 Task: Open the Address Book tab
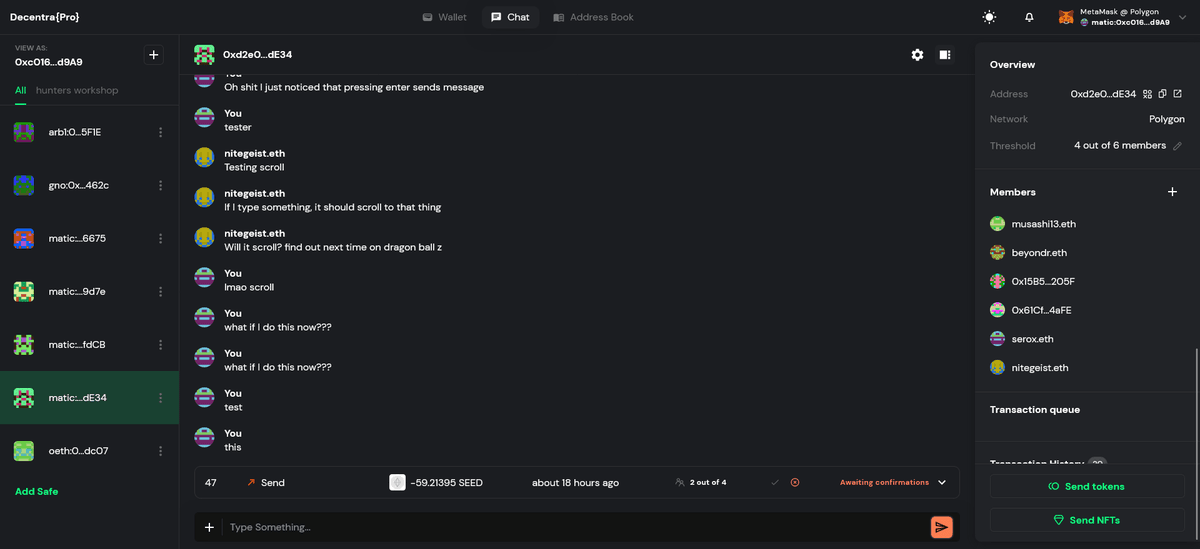click(593, 17)
